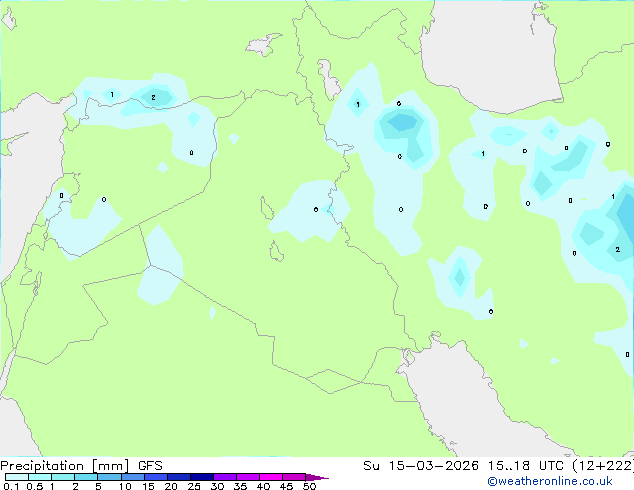The height and width of the screenshot is (490, 634).
Task: Select the 1–2 mm legend color swatch
Action: [63, 477]
